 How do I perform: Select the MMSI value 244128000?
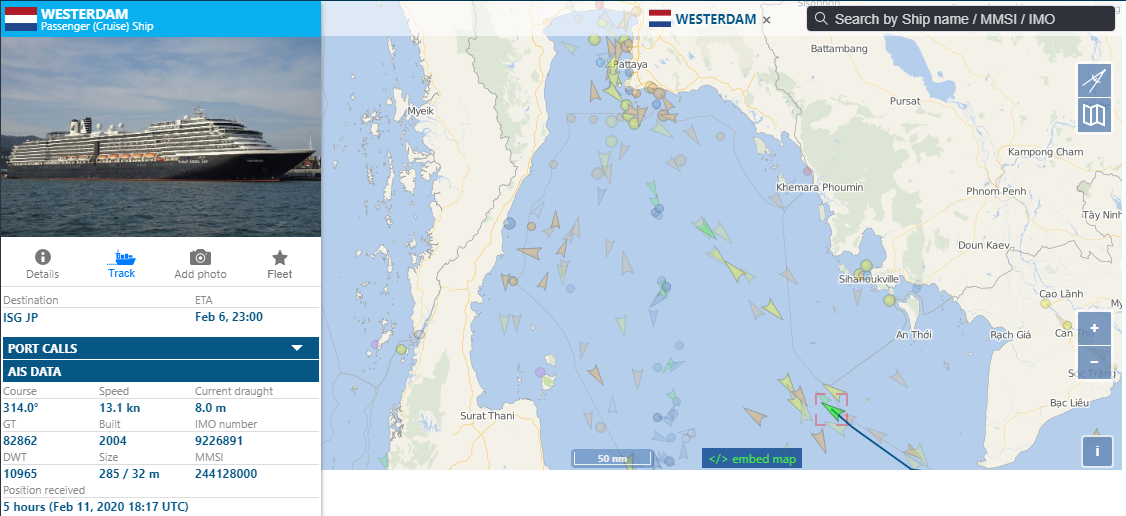click(x=225, y=474)
